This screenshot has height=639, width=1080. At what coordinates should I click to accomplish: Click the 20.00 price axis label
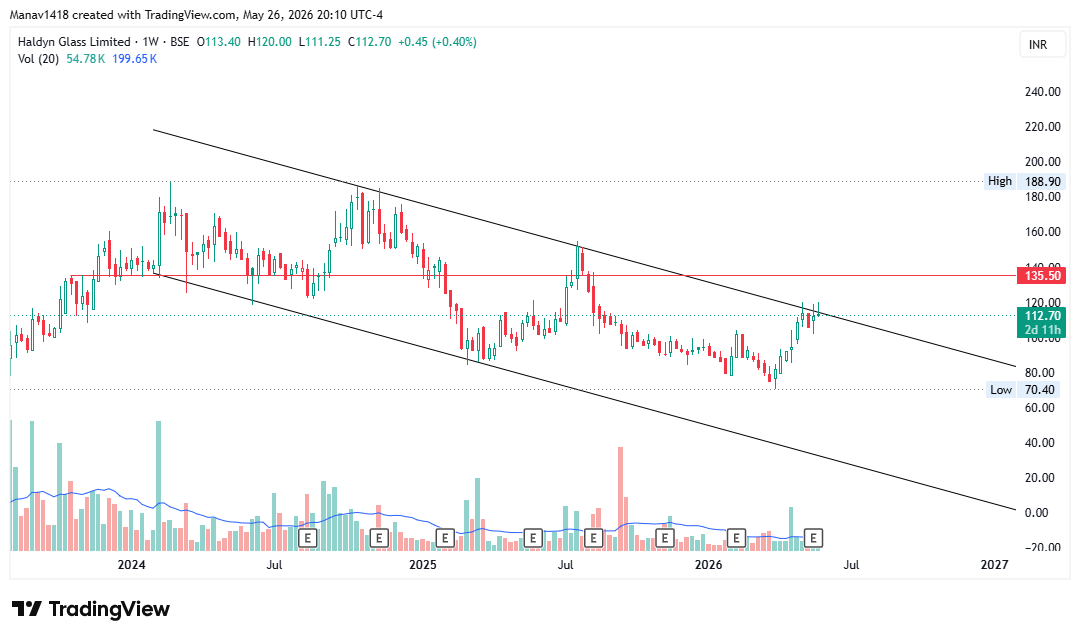click(1039, 478)
